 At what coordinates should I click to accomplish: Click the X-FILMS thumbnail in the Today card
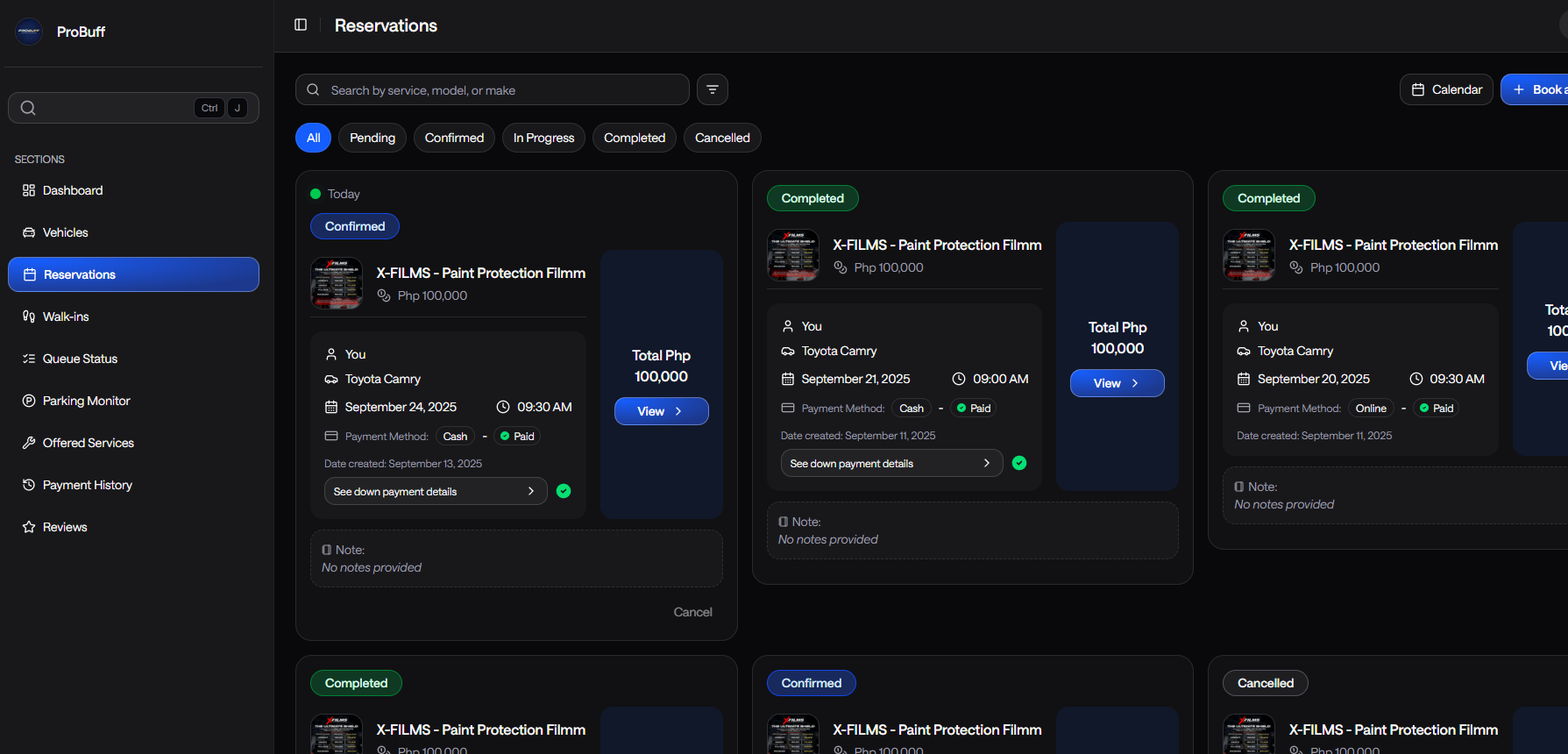[x=337, y=283]
